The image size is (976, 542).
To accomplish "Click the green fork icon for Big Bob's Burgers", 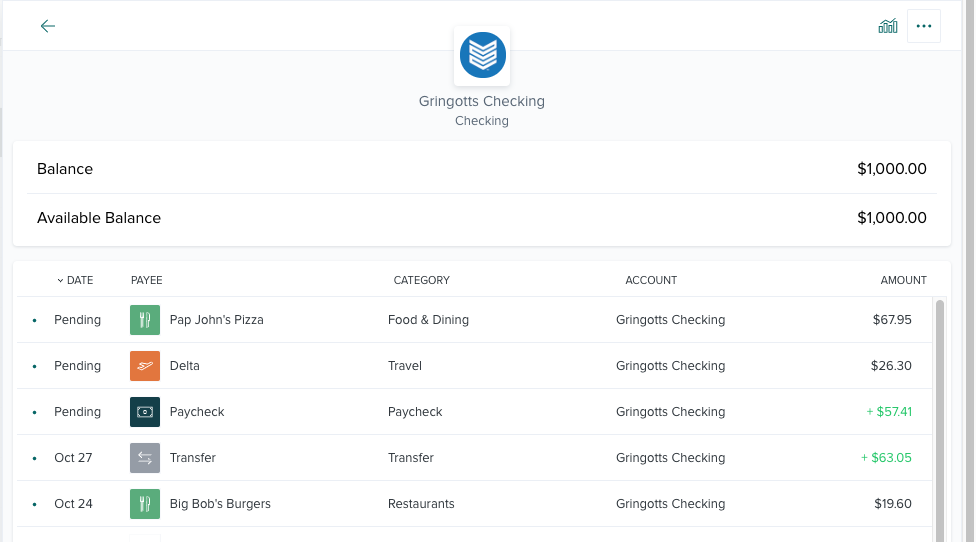I will 145,504.
